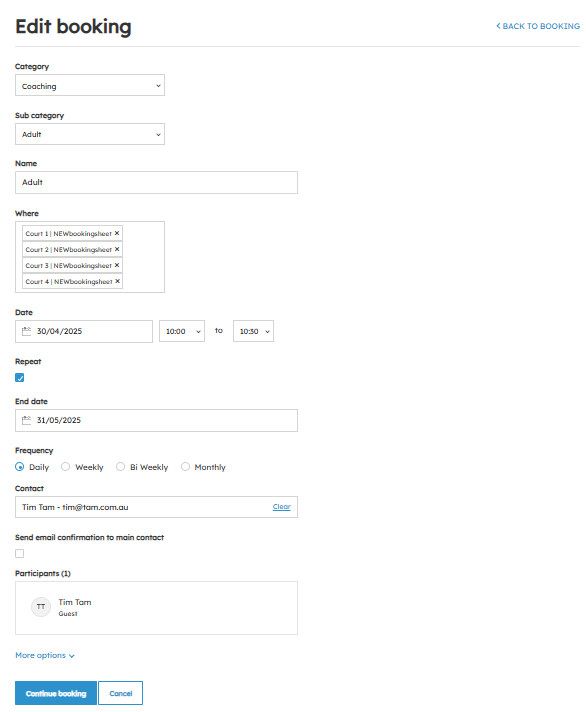Remove Court 1 from Where list

pyautogui.click(x=117, y=233)
